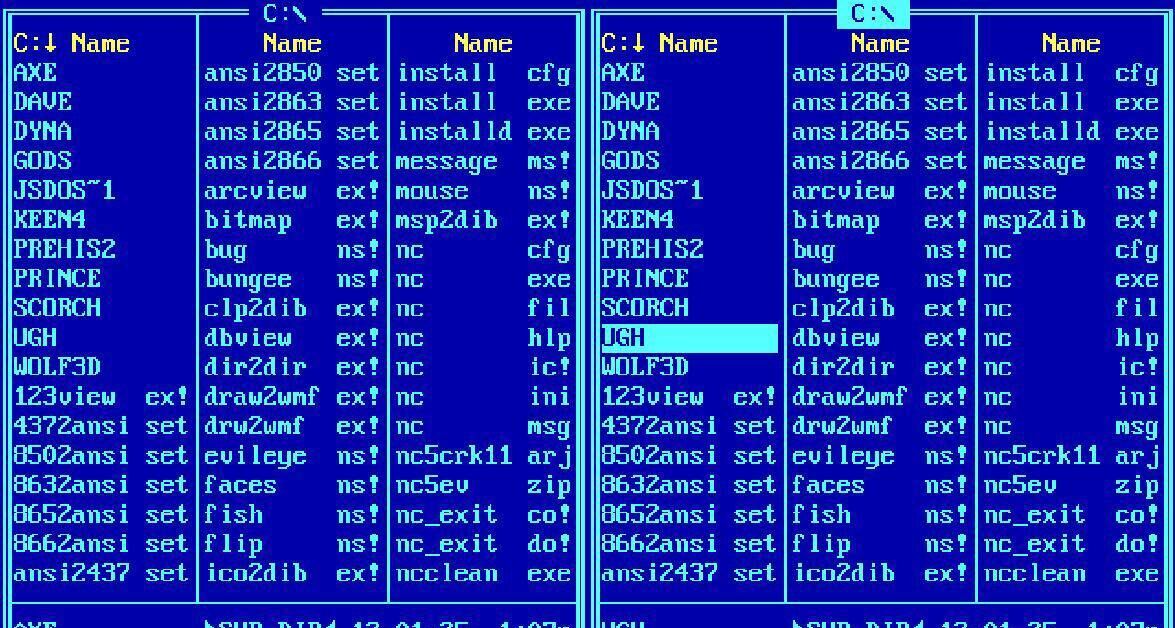Open WOLF3D directory in the left panel

point(58,367)
